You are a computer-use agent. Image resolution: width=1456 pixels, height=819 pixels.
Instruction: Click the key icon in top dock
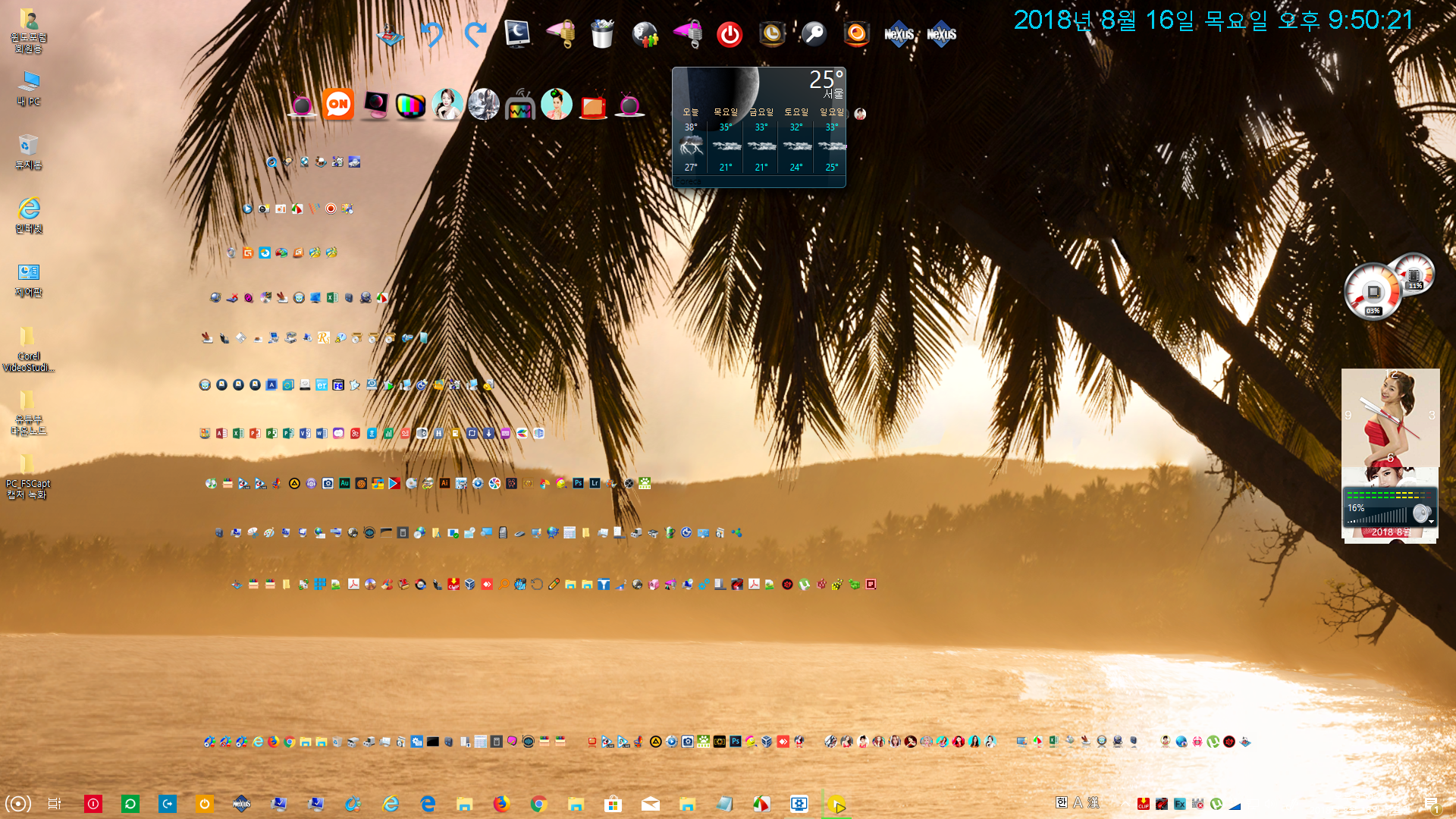click(814, 34)
